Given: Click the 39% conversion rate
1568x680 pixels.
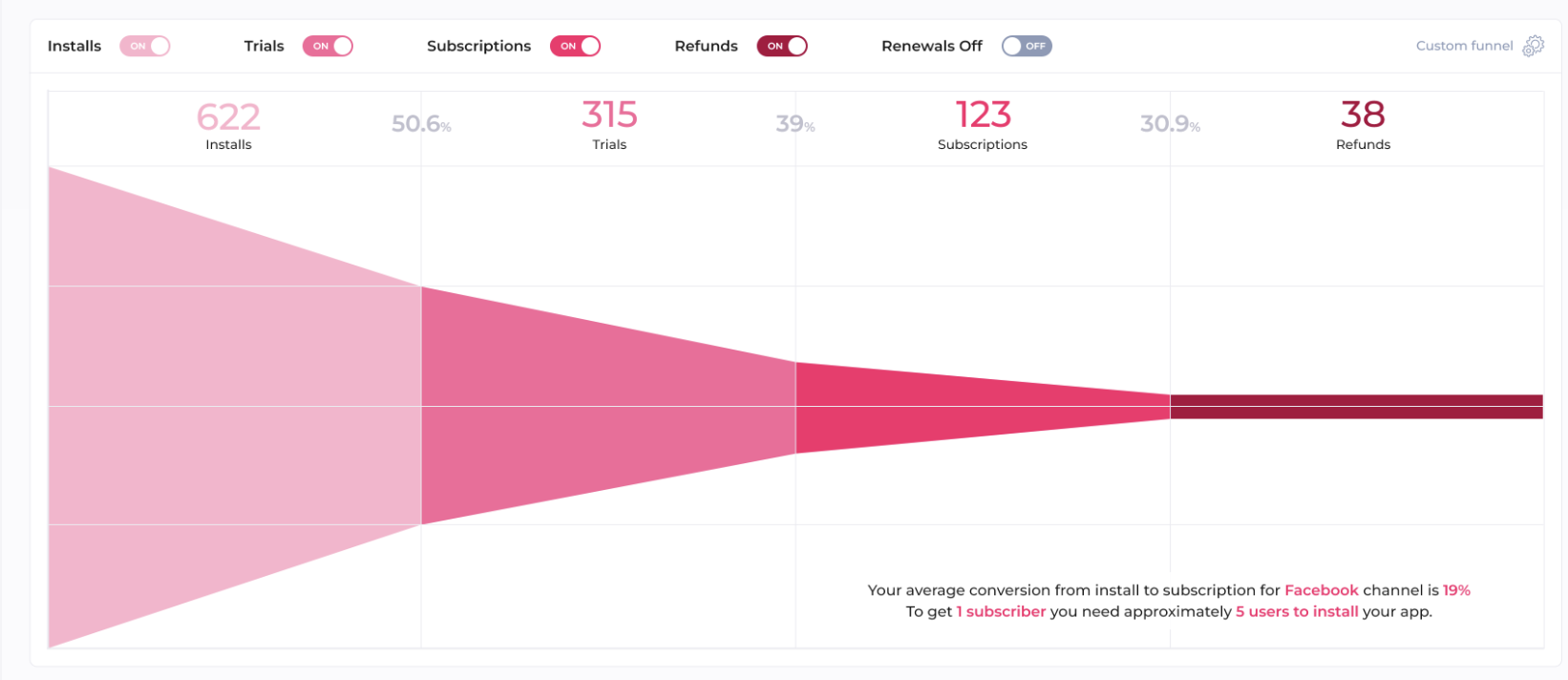Looking at the screenshot, I should tap(795, 124).
